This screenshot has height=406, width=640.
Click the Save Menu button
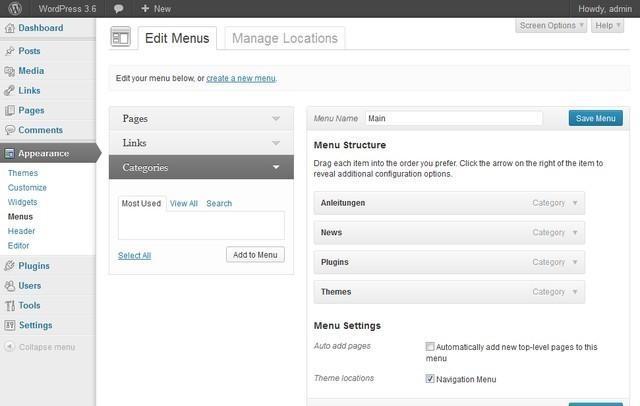(x=596, y=118)
